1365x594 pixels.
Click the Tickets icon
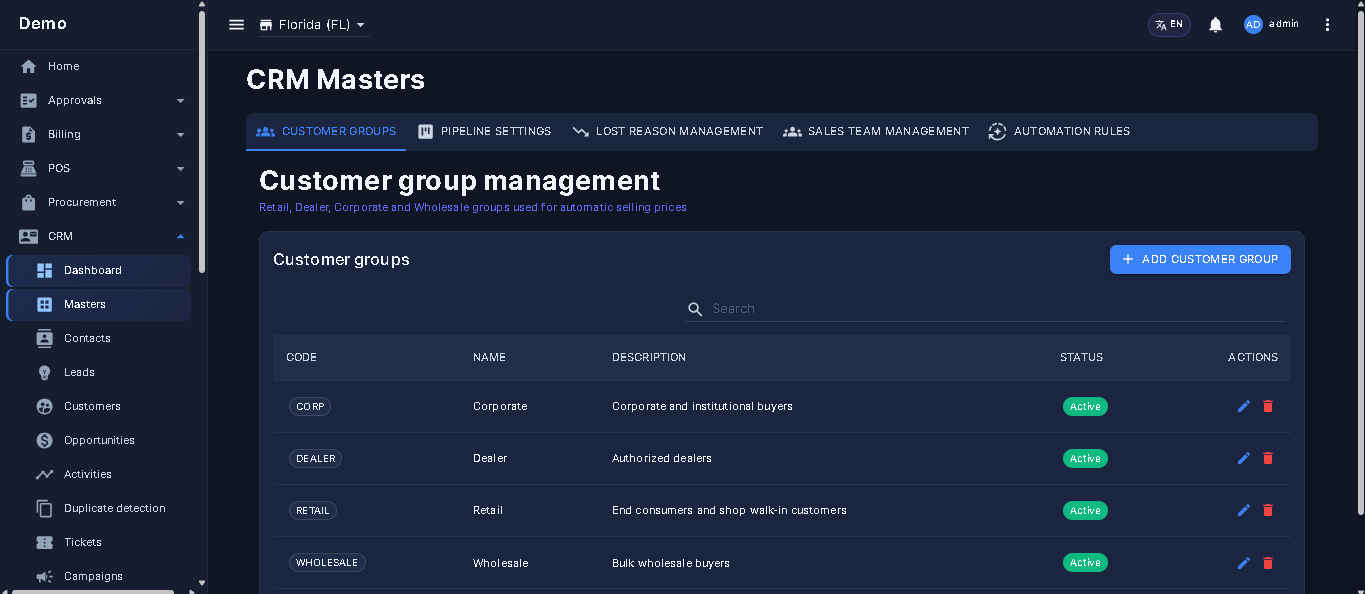(44, 542)
